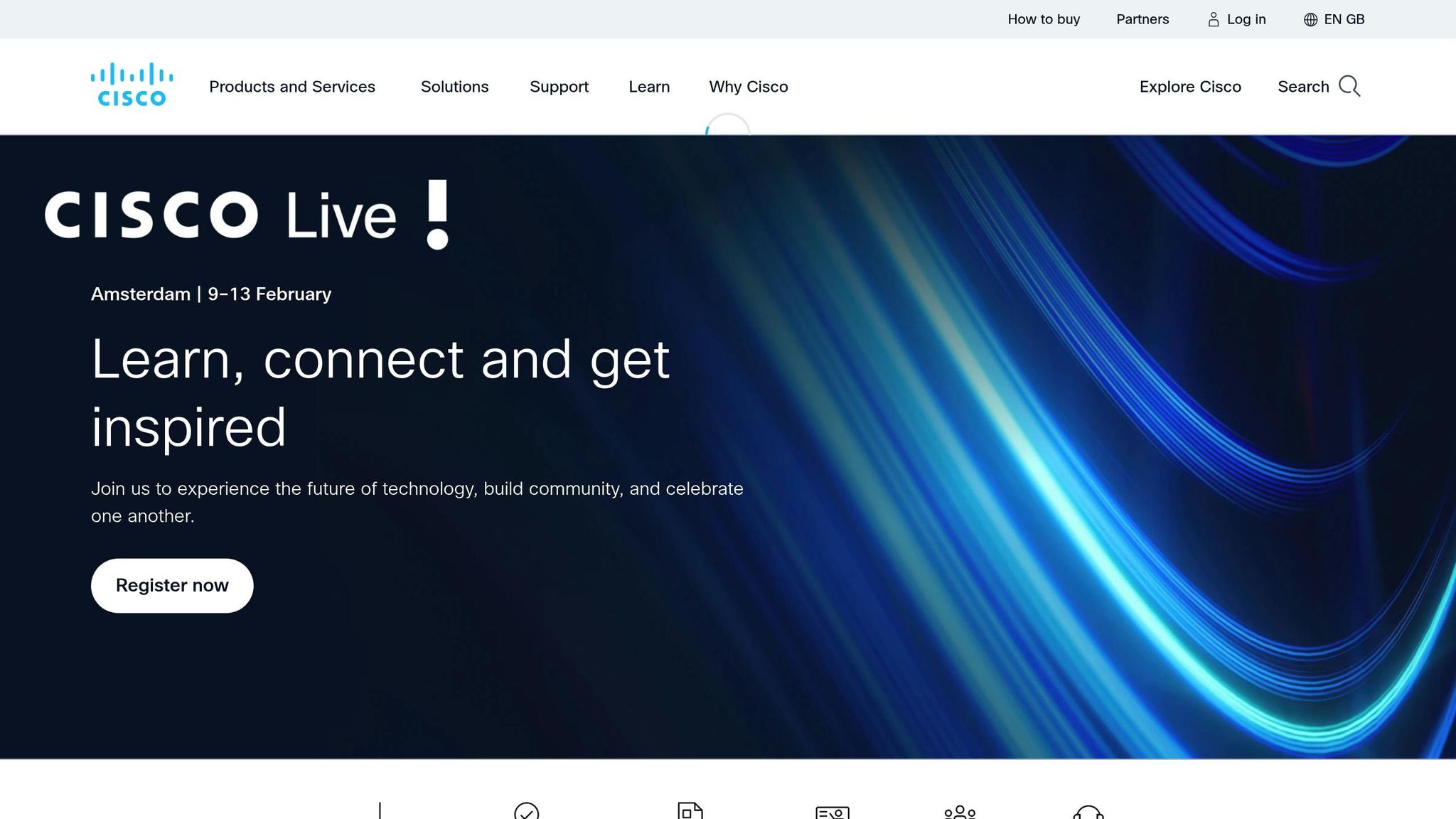The height and width of the screenshot is (819, 1456).
Task: Go to the Partners link
Action: coord(1142,20)
